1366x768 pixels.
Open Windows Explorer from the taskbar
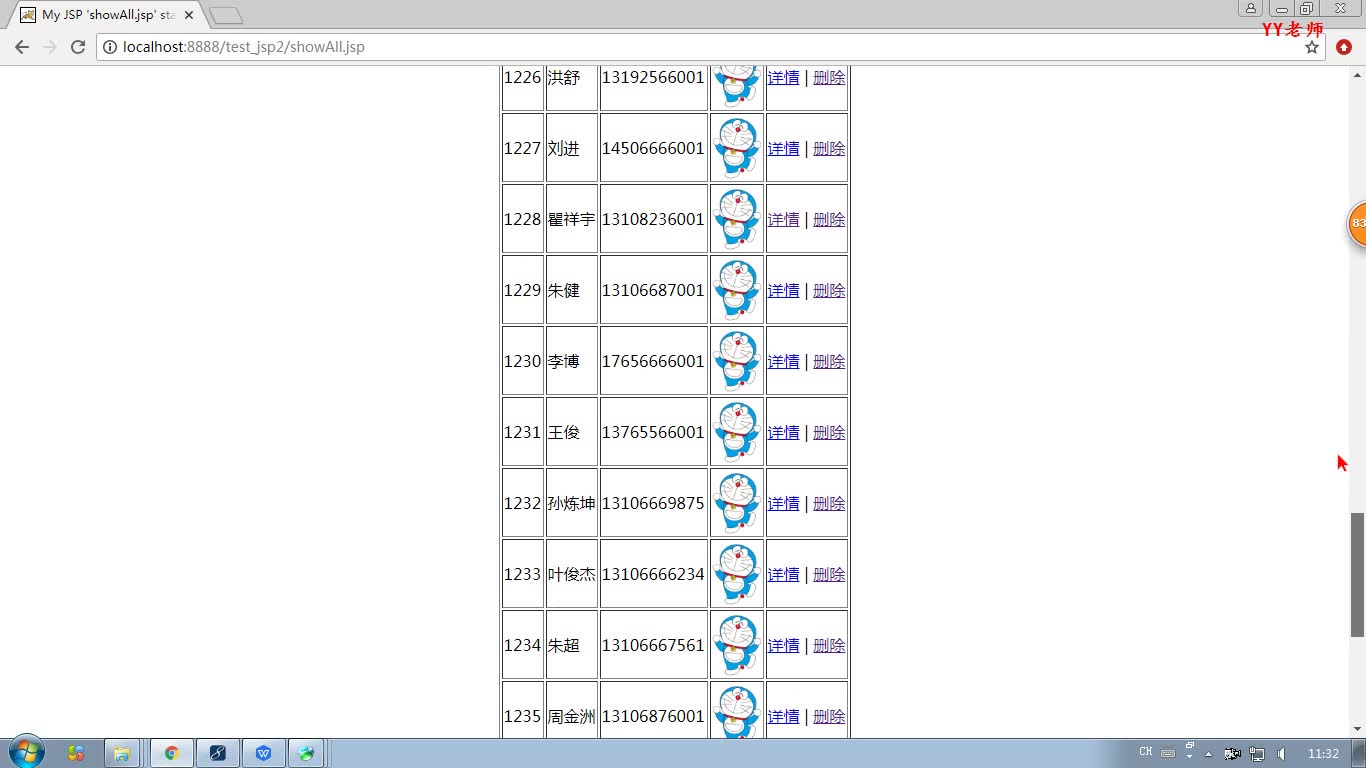(x=121, y=753)
